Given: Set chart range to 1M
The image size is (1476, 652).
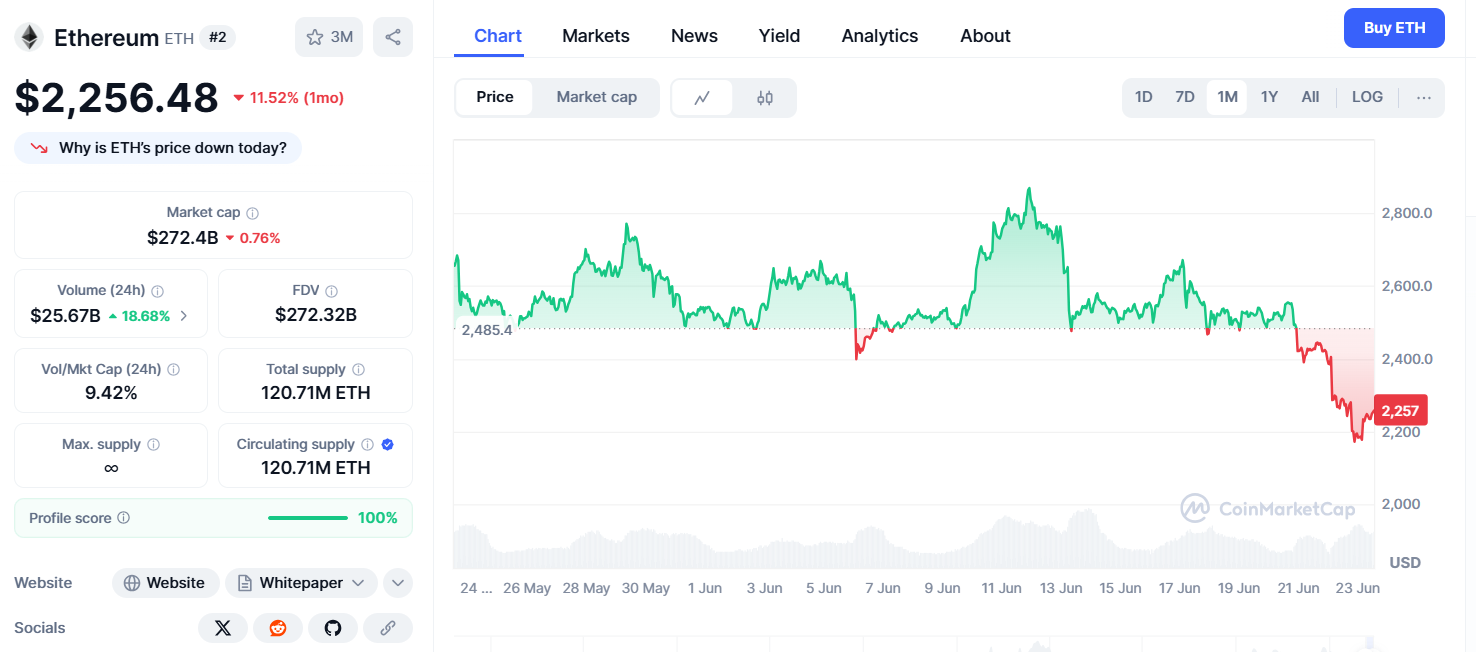Looking at the screenshot, I should tap(1227, 97).
